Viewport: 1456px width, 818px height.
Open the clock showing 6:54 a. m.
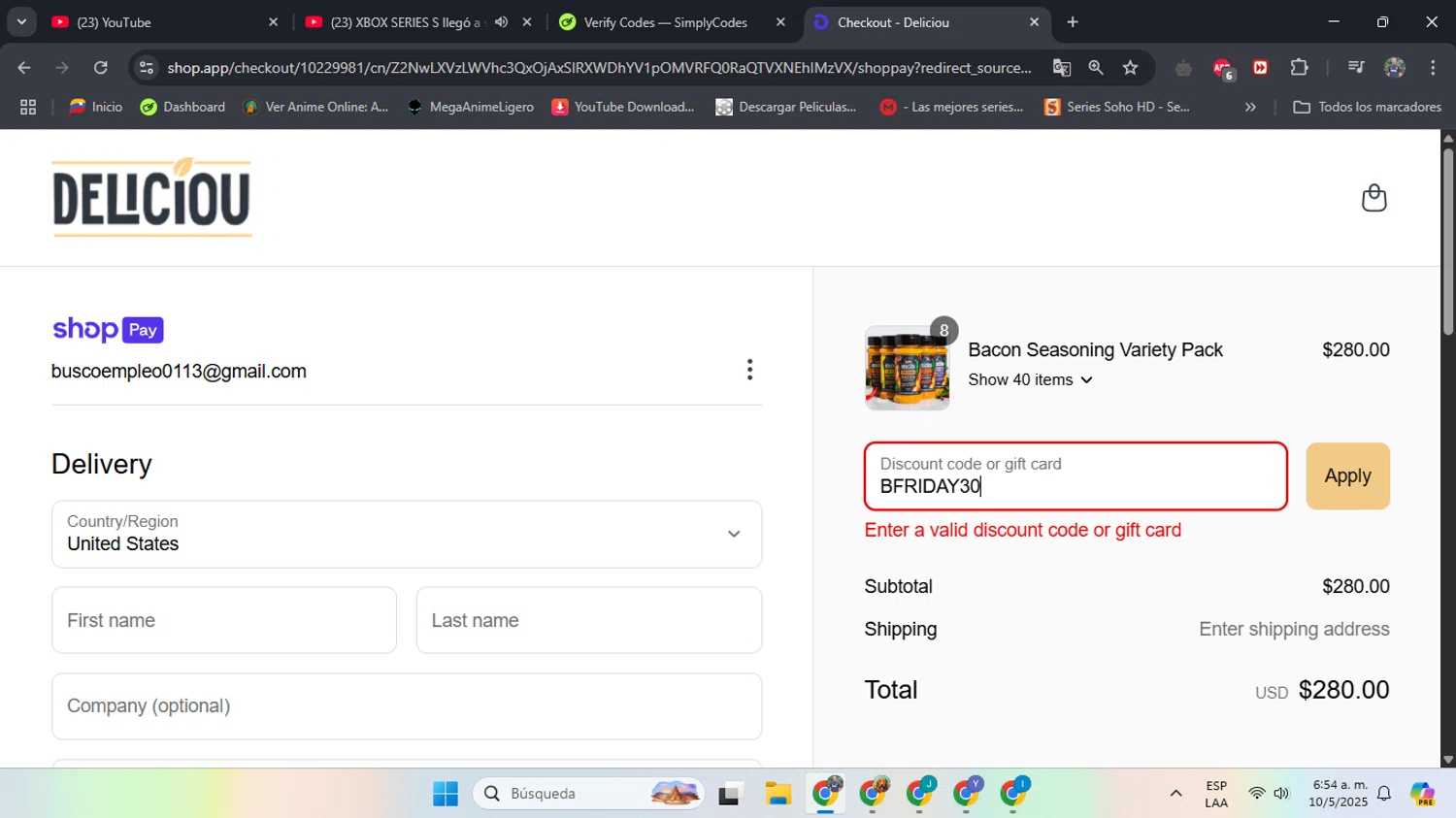click(1339, 794)
